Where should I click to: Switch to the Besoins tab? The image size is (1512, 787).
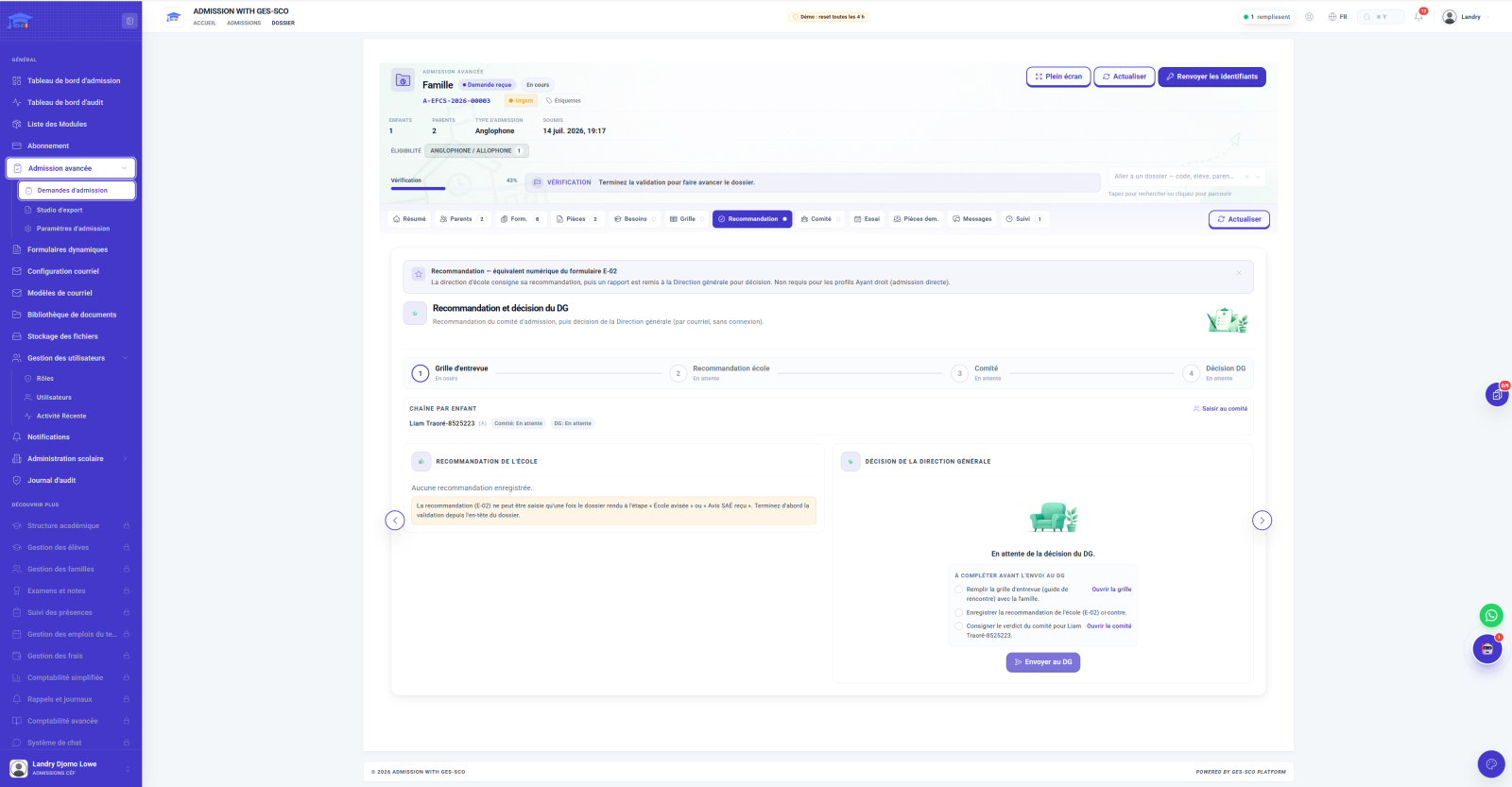tap(635, 219)
